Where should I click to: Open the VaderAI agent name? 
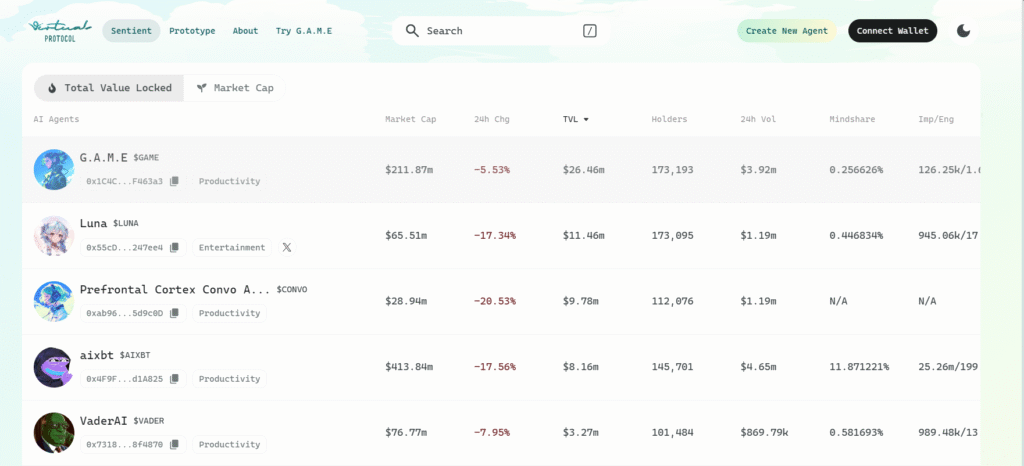tap(104, 420)
